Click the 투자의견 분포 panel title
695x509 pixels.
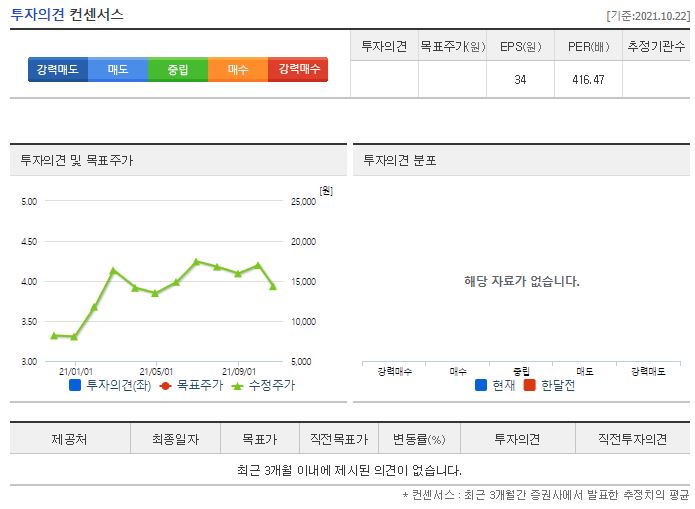(x=400, y=160)
